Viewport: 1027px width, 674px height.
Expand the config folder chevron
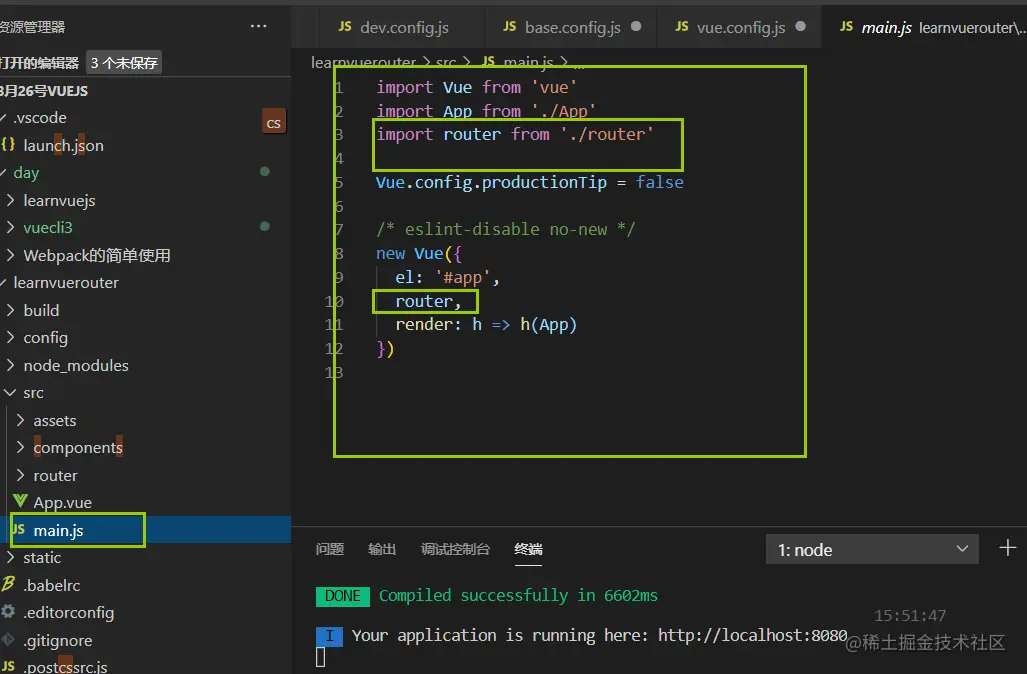pos(10,337)
